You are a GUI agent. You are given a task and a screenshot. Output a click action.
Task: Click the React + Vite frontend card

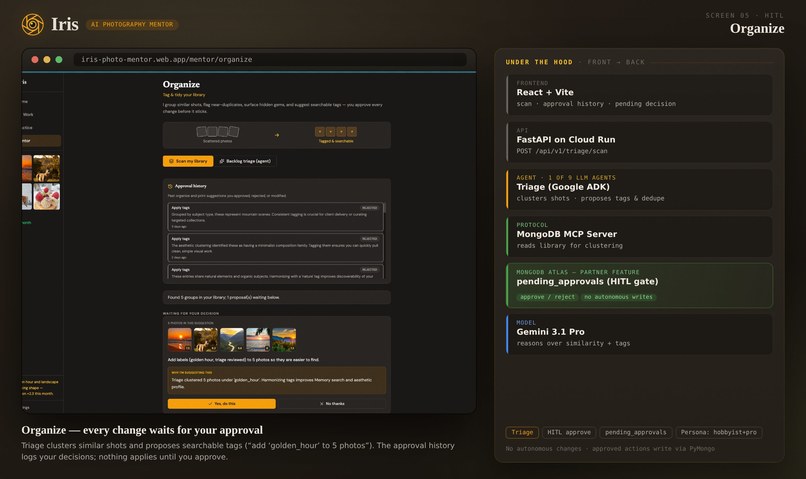coord(639,95)
